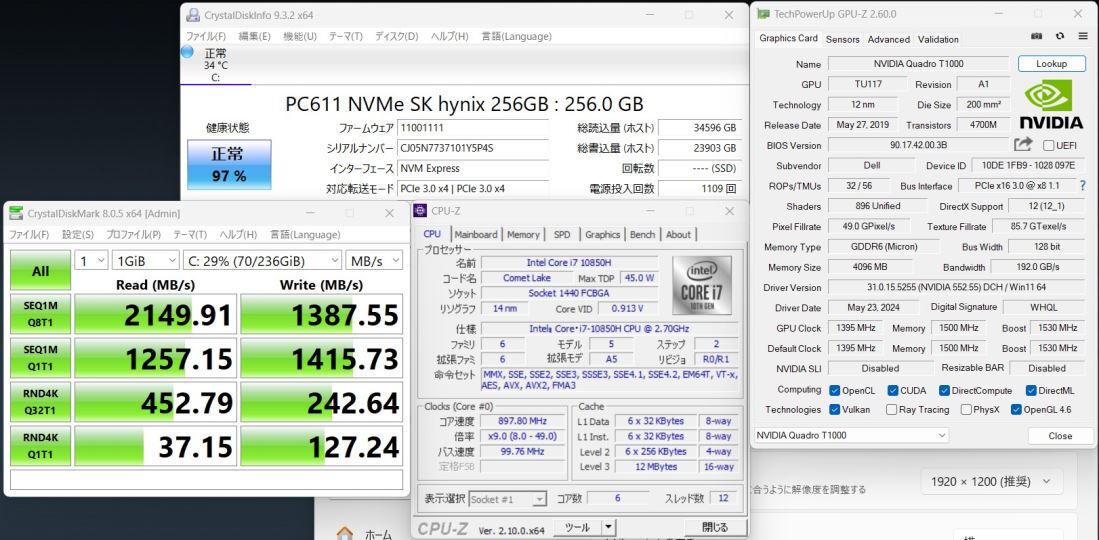
Task: Run the RND4K Q32T1 test button
Action: click(x=41, y=401)
